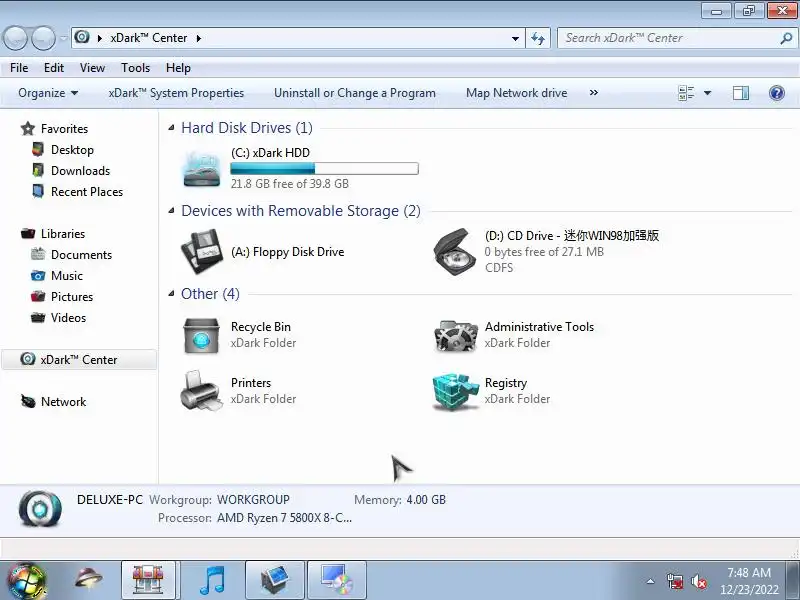Click the Forward navigation button
Screen dimensions: 800x600
pos(43,38)
